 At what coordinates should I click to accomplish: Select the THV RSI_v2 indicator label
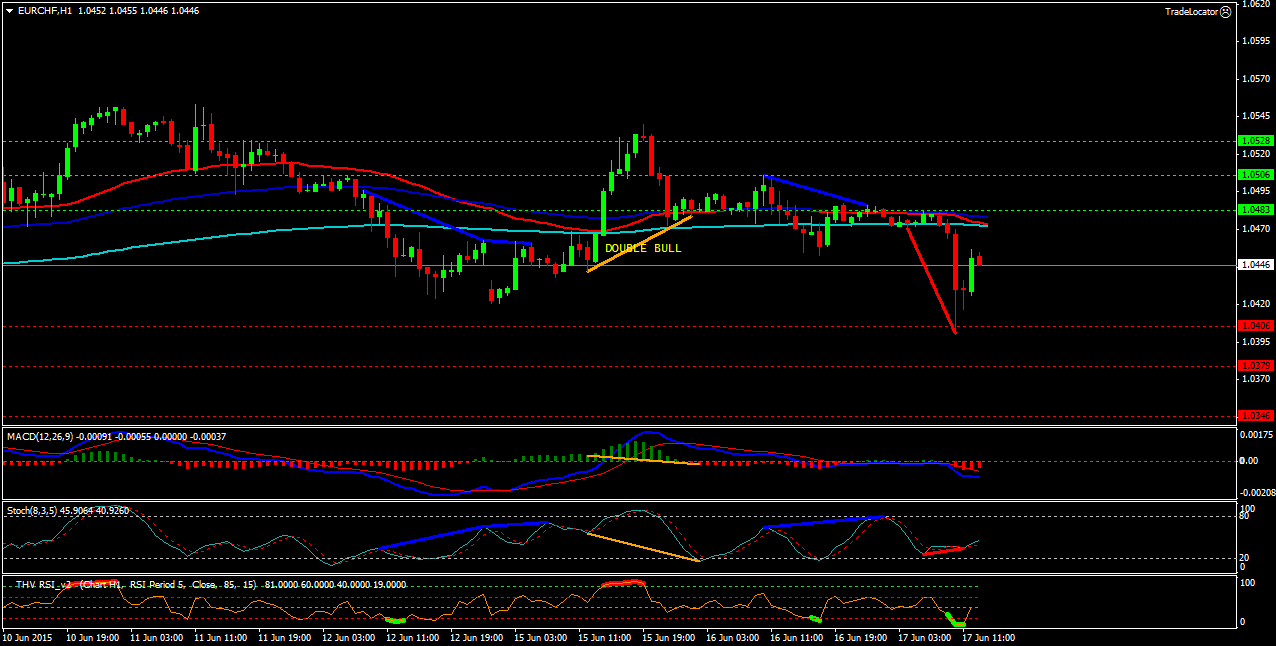point(45,583)
